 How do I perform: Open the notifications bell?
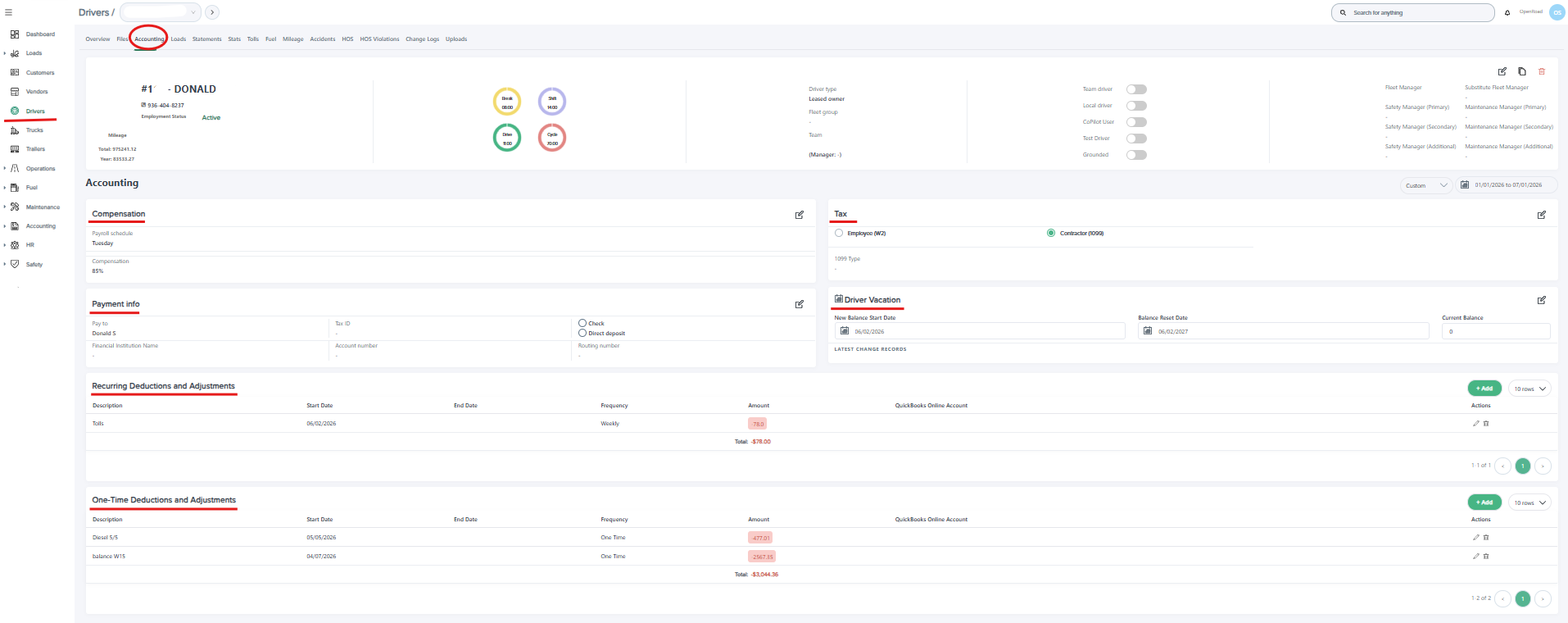pos(1507,12)
